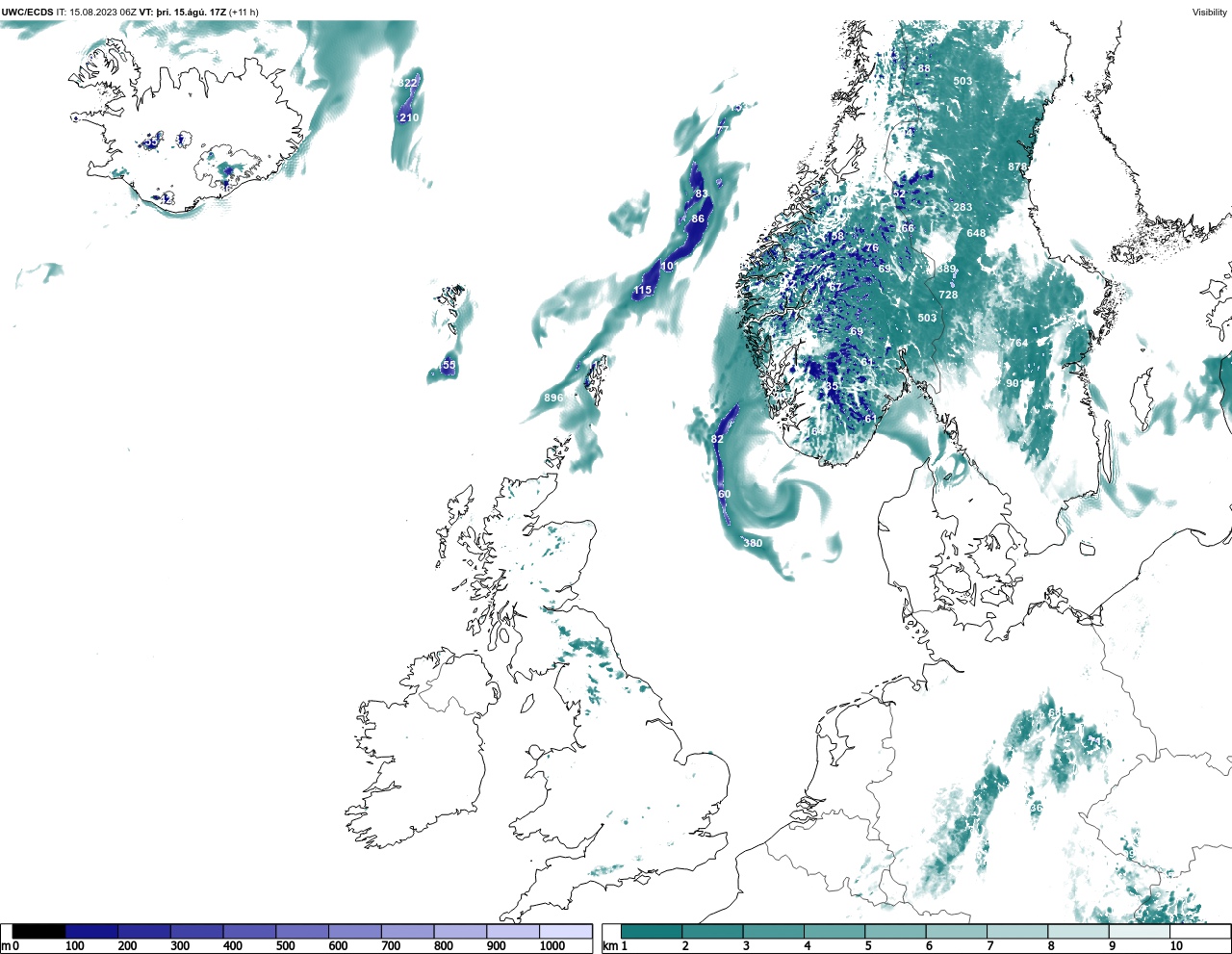Screen dimensions: 1232x954
Task: Click the '648' value over Sweden
Action: (976, 233)
